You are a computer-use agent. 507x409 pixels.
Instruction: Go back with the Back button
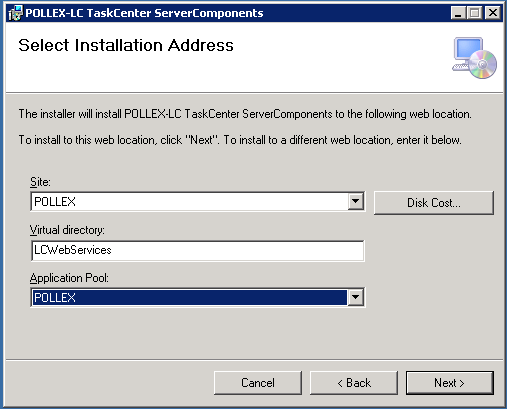coord(354,383)
